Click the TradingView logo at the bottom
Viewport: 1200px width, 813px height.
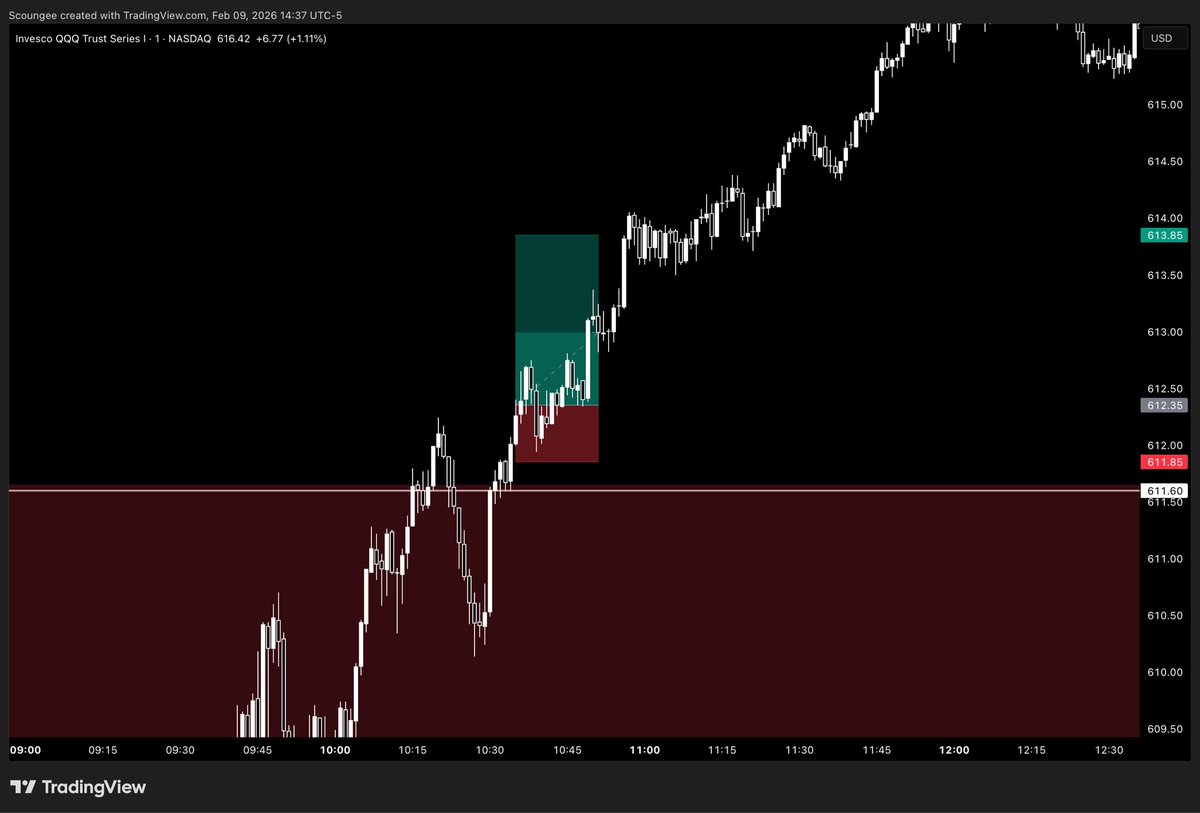tap(78, 787)
